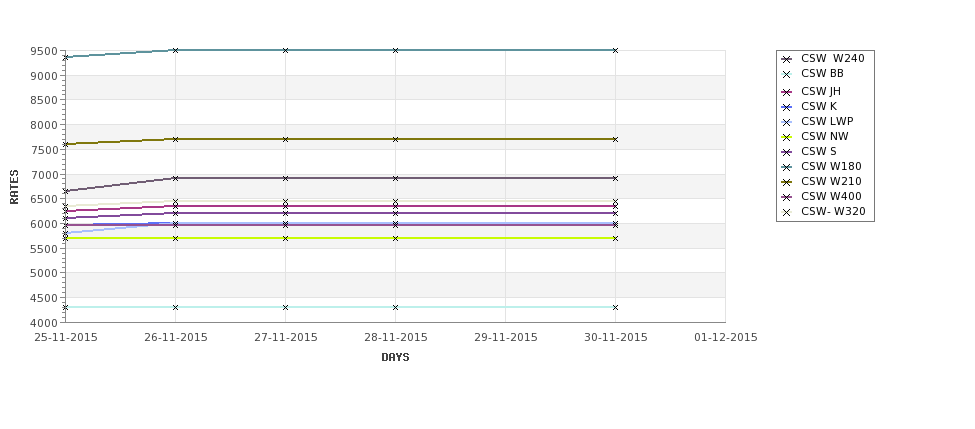Click CSW BB data point on 28-11-2015
The width and height of the screenshot is (975, 429).
click(395, 307)
